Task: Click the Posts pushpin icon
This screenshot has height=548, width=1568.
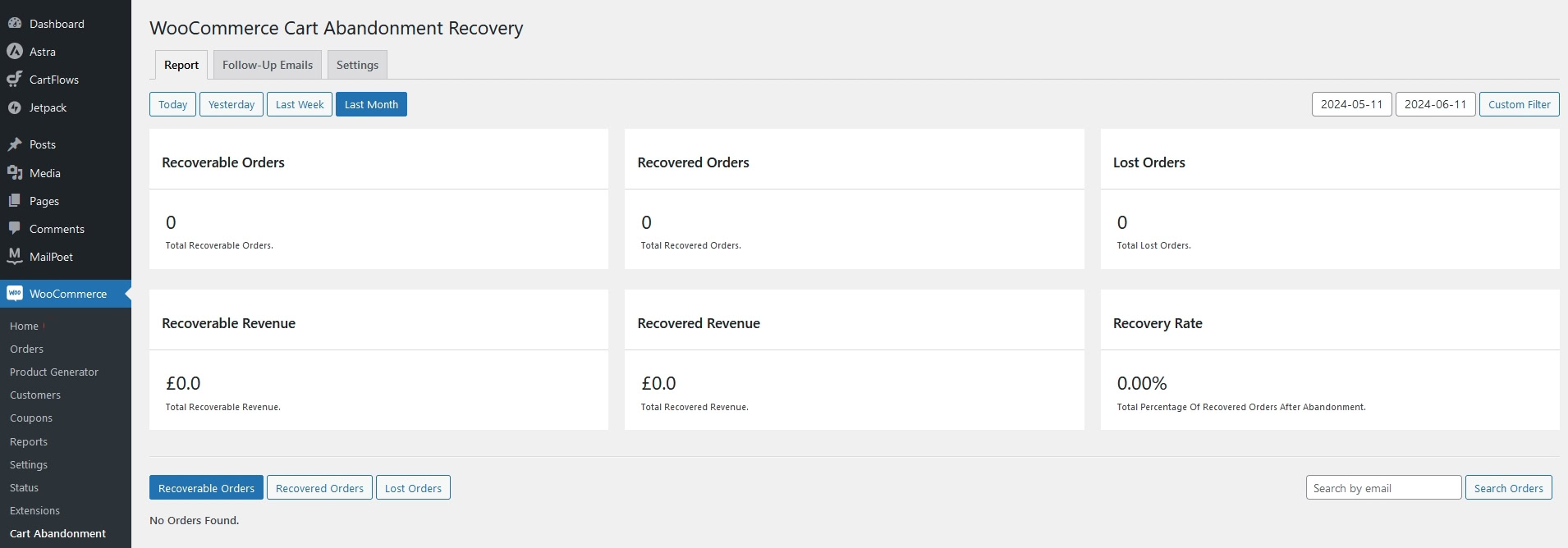Action: (x=14, y=144)
